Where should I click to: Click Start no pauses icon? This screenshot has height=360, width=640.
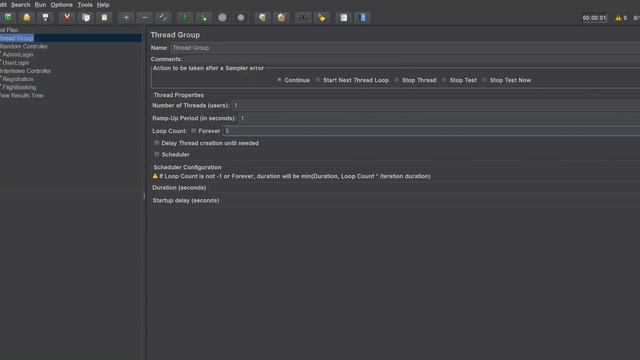pos(203,18)
